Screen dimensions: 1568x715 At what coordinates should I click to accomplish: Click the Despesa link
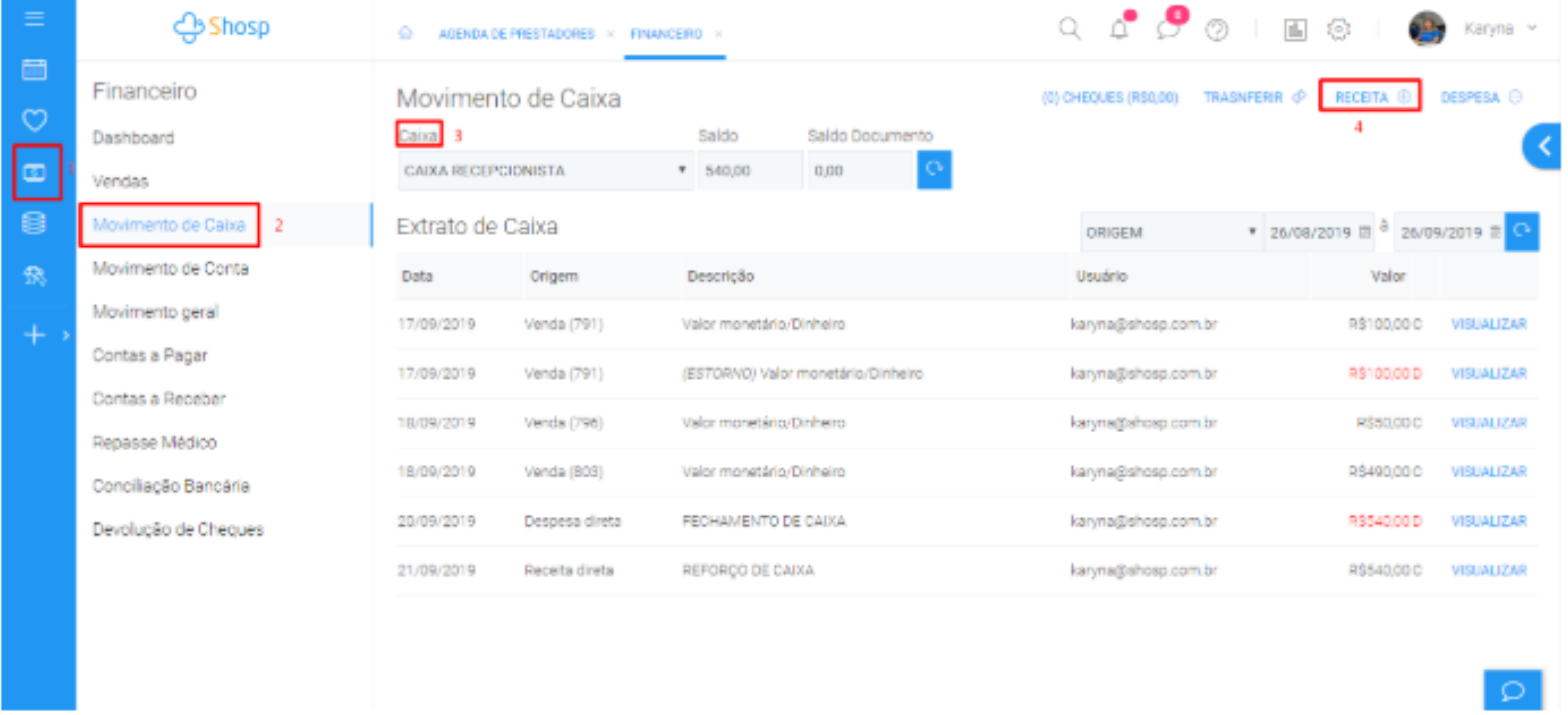tap(1469, 98)
